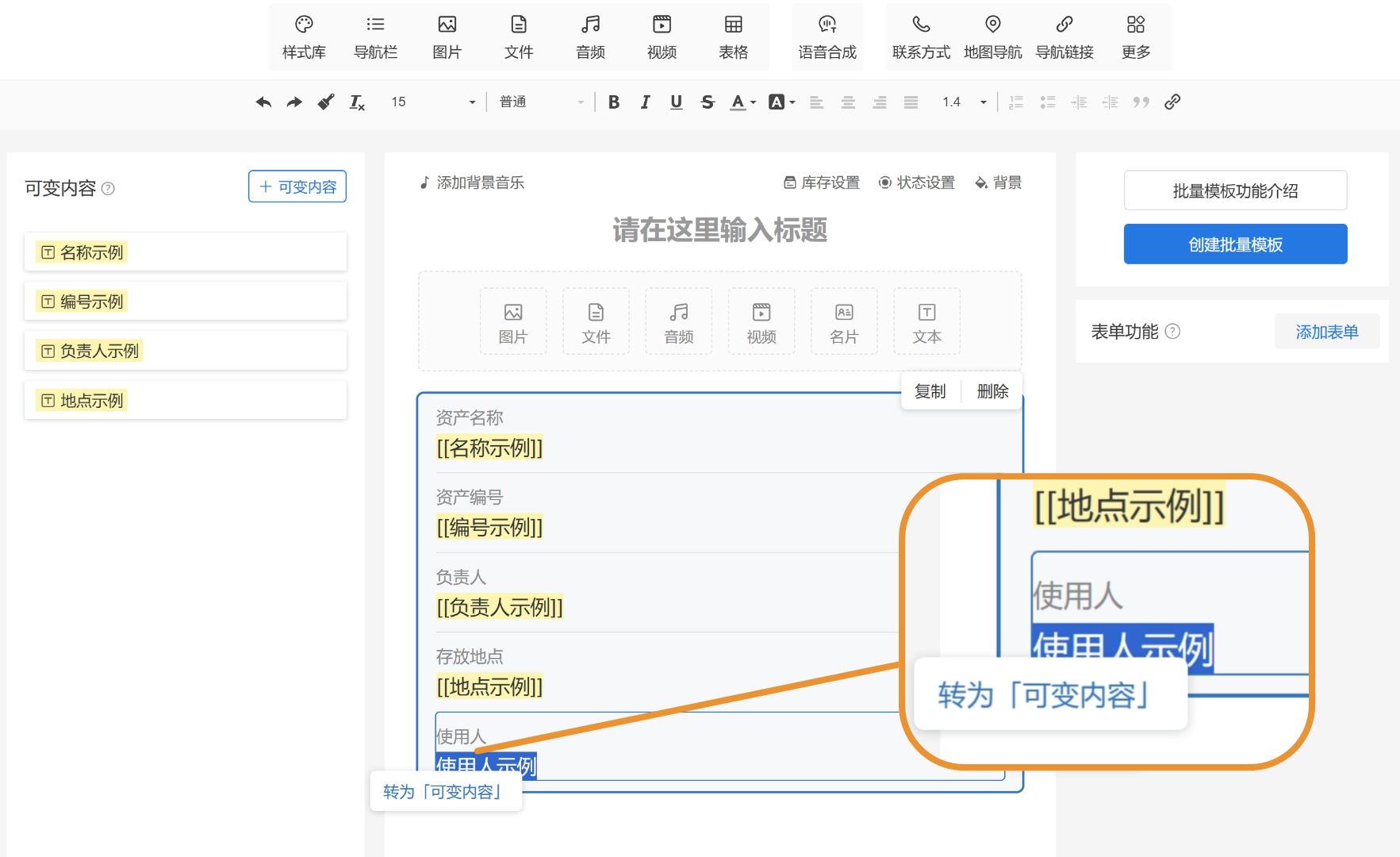1400x857 pixels.
Task: Insert a hyperlink from the toolbar
Action: click(1172, 102)
